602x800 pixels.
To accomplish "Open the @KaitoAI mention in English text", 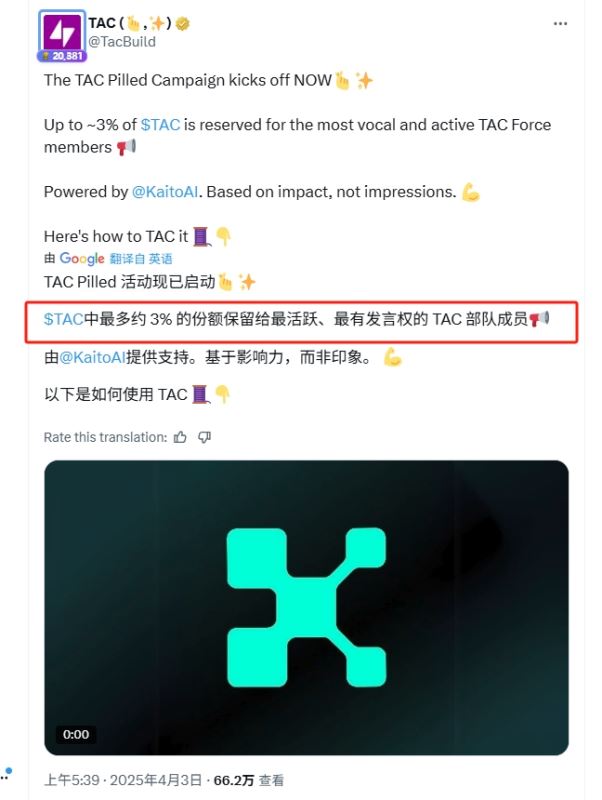I will 165,192.
